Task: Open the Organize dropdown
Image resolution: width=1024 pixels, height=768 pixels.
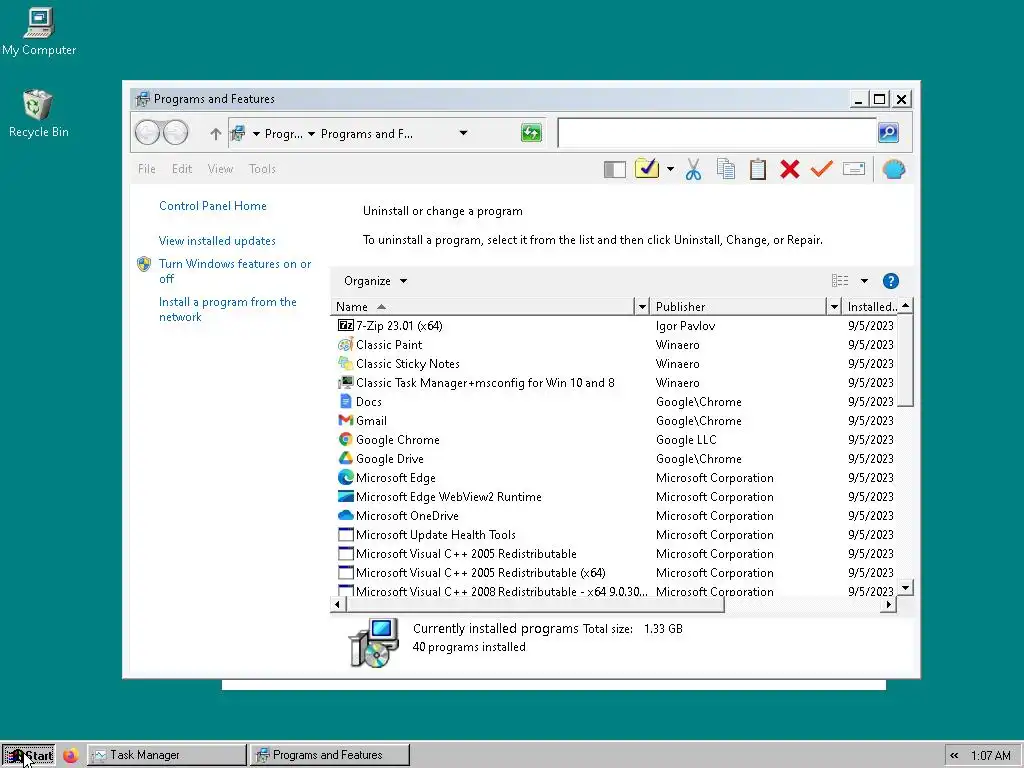Action: coord(376,281)
